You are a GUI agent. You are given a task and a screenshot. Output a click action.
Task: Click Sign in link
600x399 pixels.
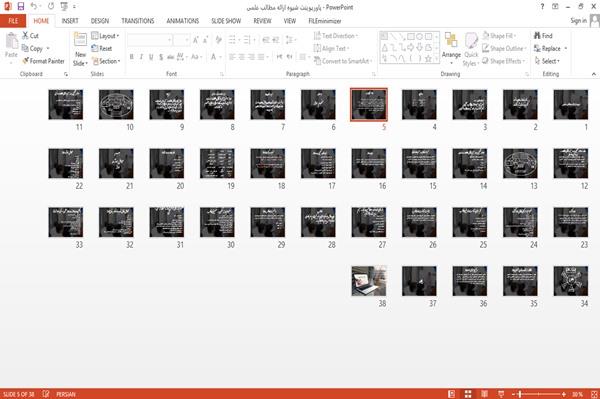coord(578,21)
